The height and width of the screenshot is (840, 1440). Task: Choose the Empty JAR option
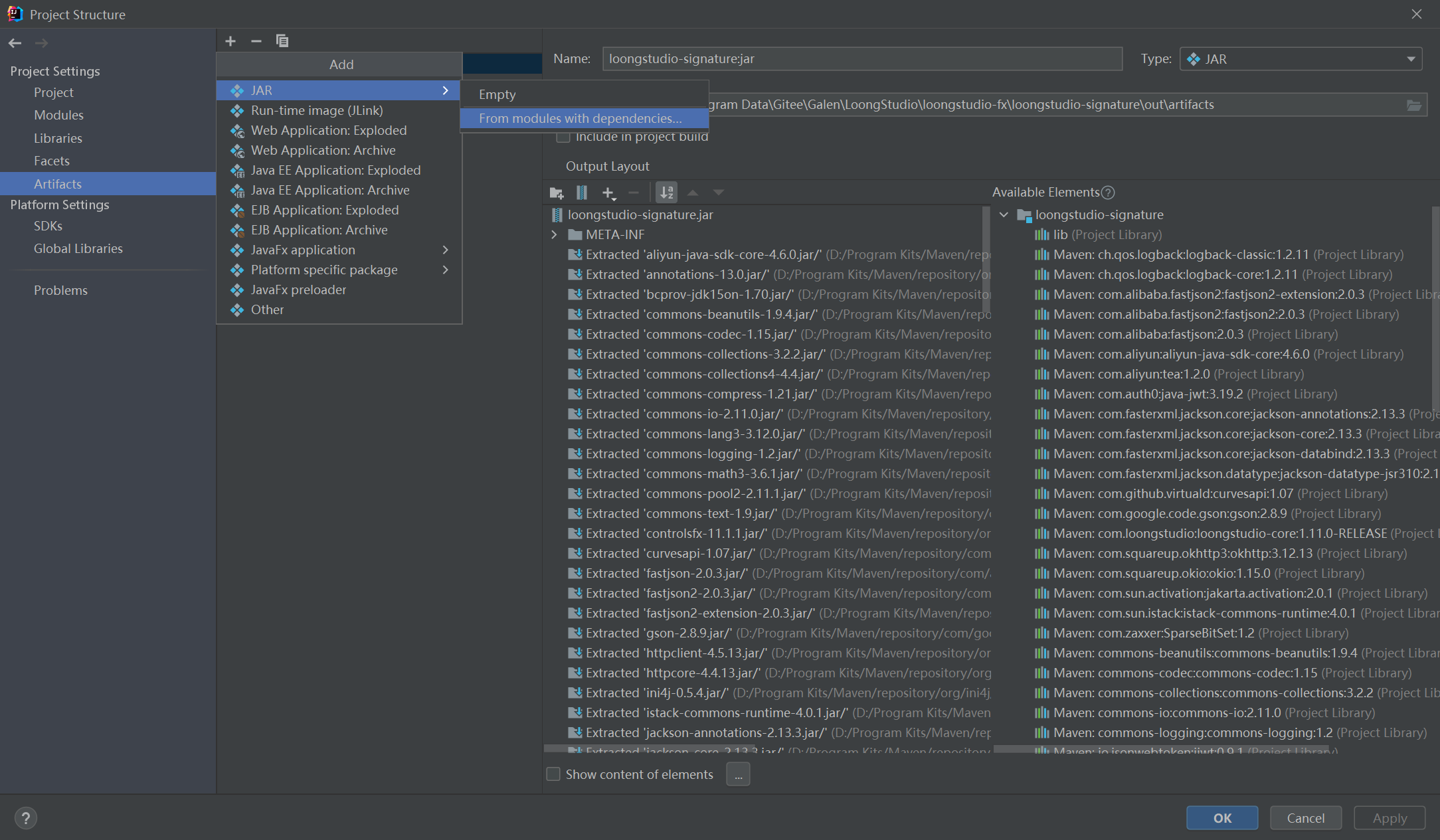[585, 94]
